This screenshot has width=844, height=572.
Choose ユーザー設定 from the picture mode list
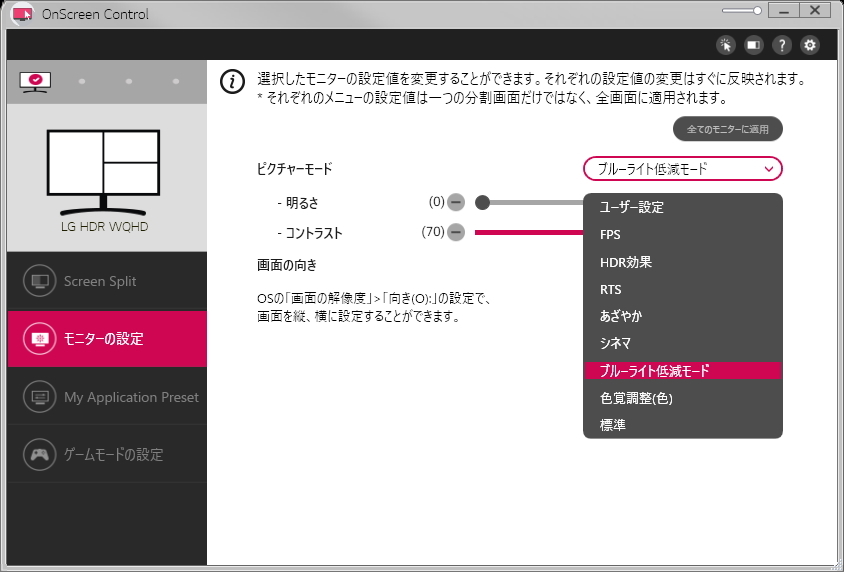(x=683, y=207)
